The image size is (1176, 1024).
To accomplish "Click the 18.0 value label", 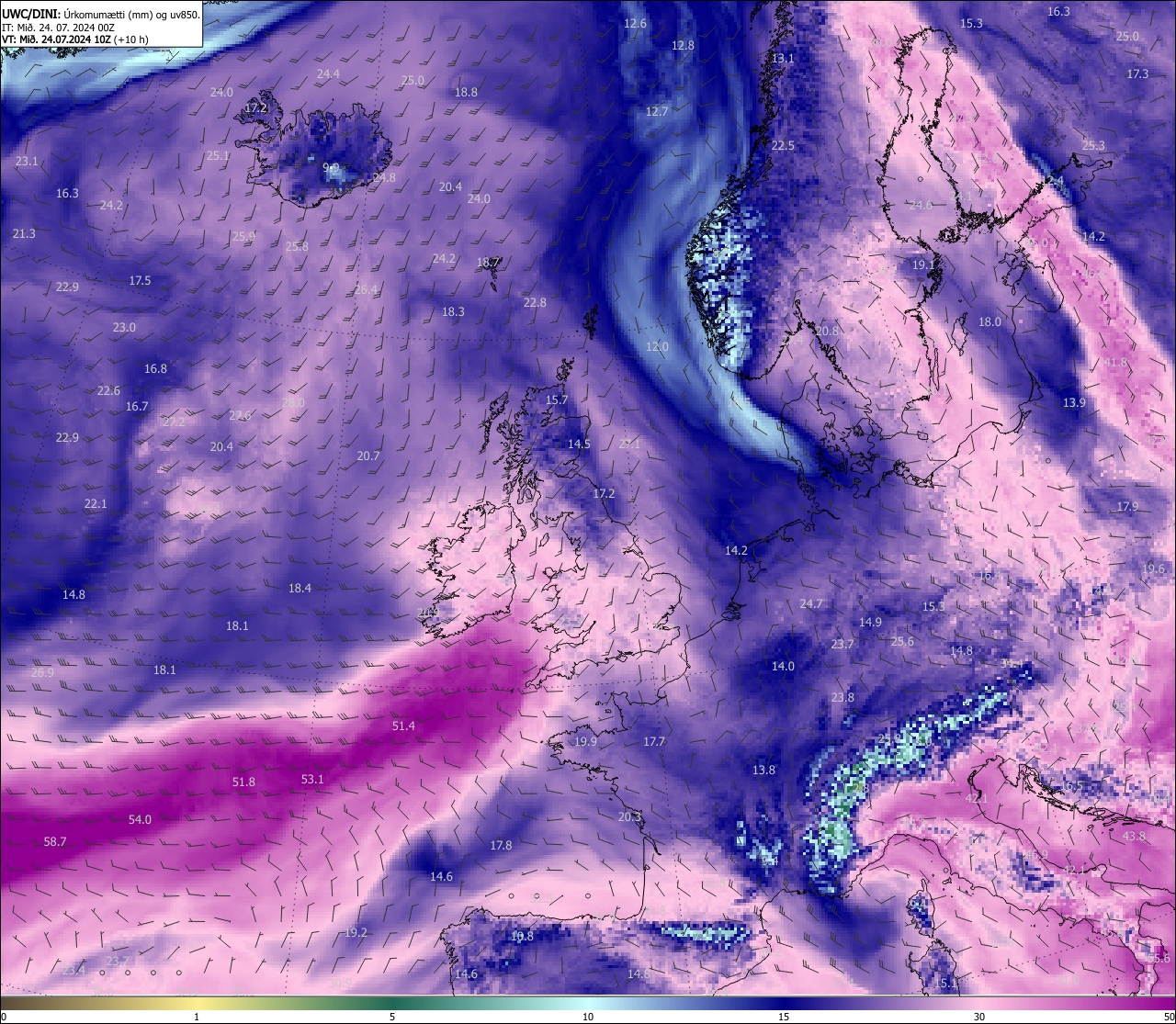I will pyautogui.click(x=989, y=321).
